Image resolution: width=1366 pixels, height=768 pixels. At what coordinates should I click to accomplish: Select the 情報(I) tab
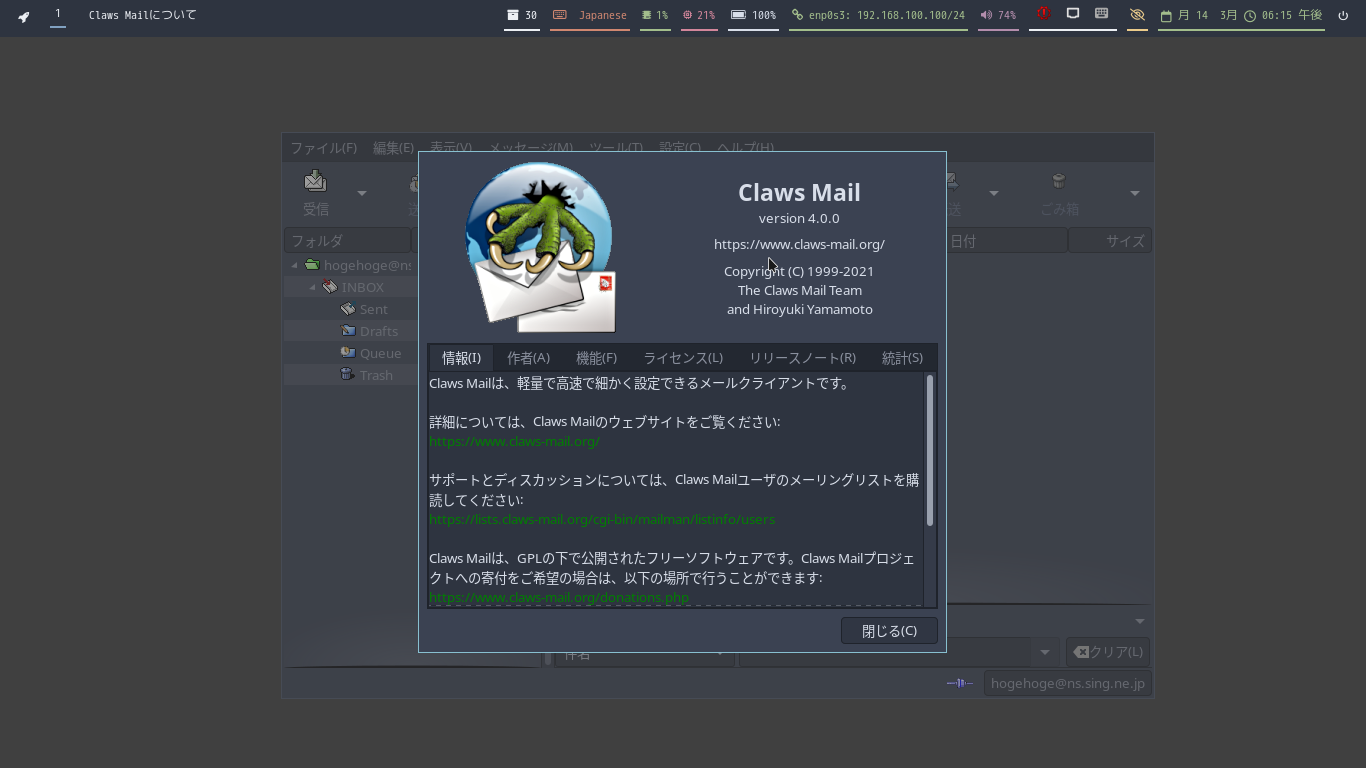(x=461, y=358)
